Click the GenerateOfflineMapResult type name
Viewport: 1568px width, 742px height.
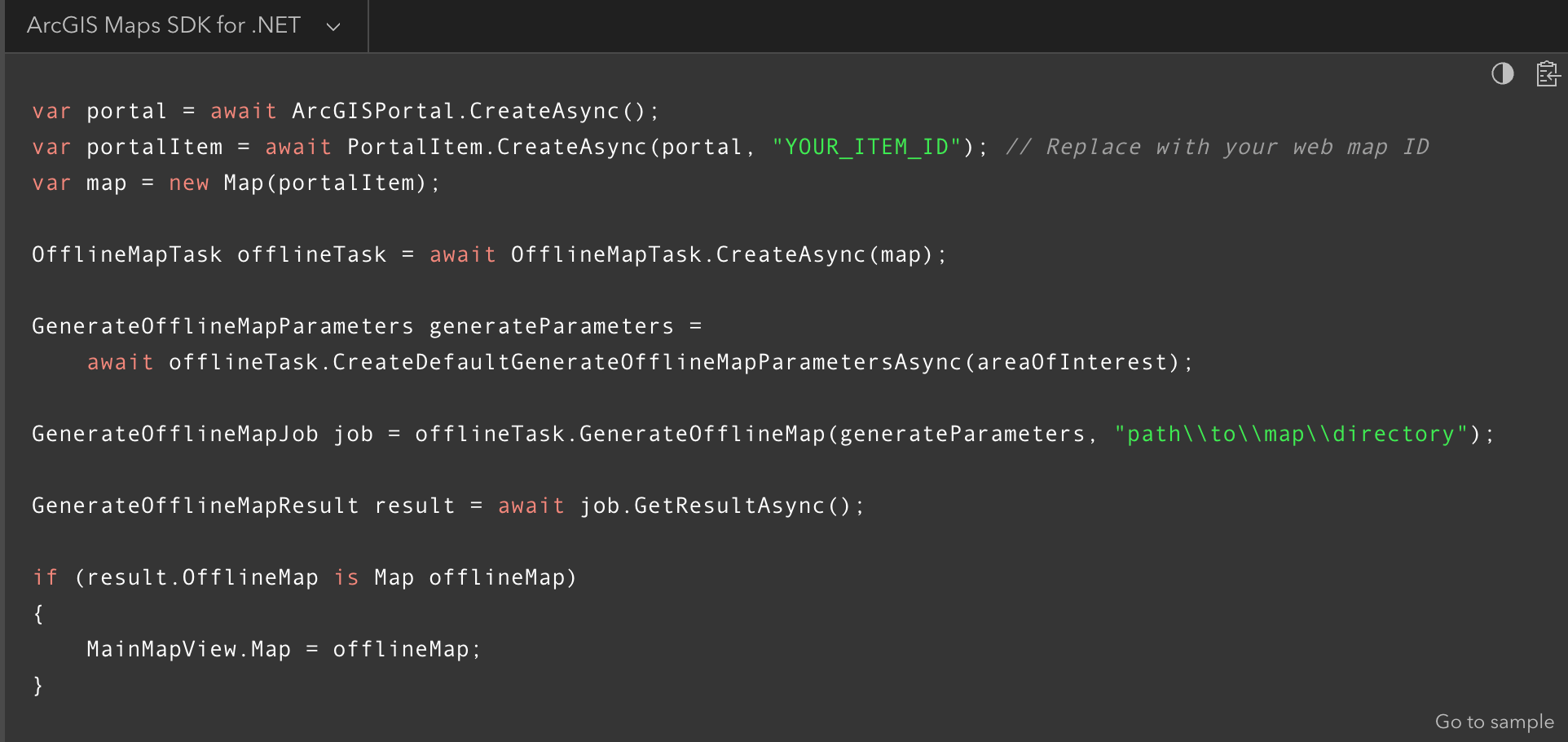(195, 506)
